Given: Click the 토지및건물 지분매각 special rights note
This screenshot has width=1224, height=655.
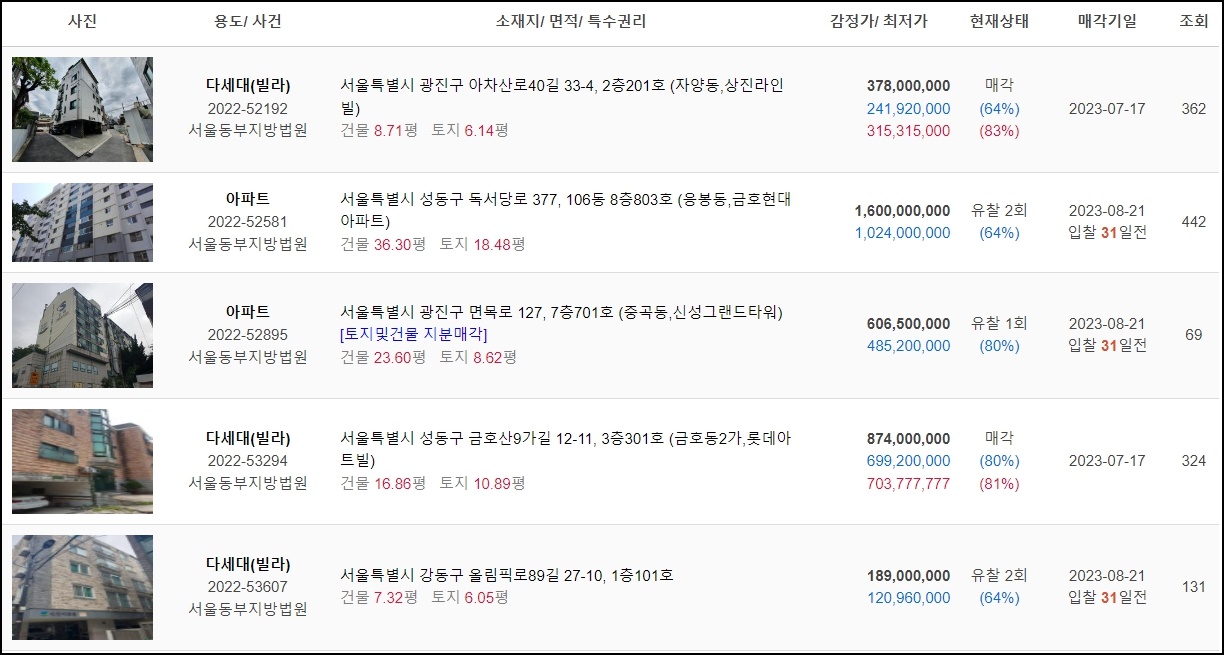Looking at the screenshot, I should (414, 334).
